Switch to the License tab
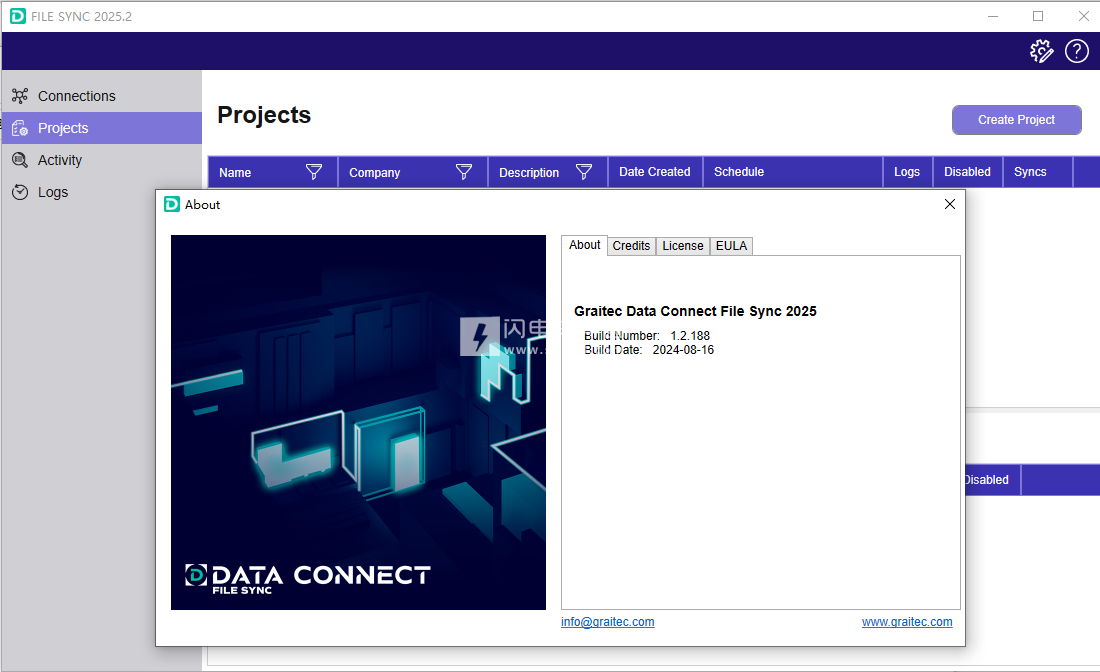 [x=683, y=246]
